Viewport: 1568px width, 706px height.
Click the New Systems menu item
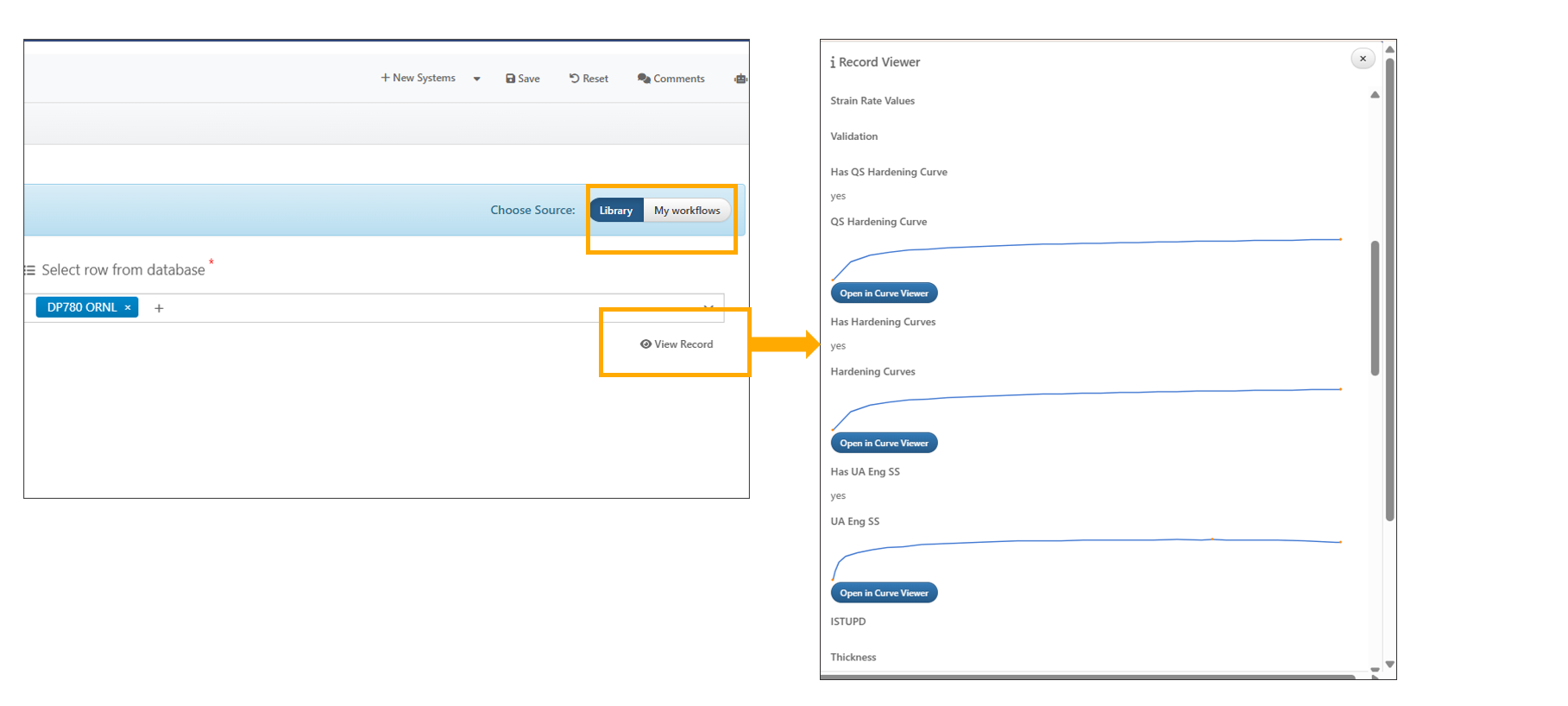pos(419,78)
